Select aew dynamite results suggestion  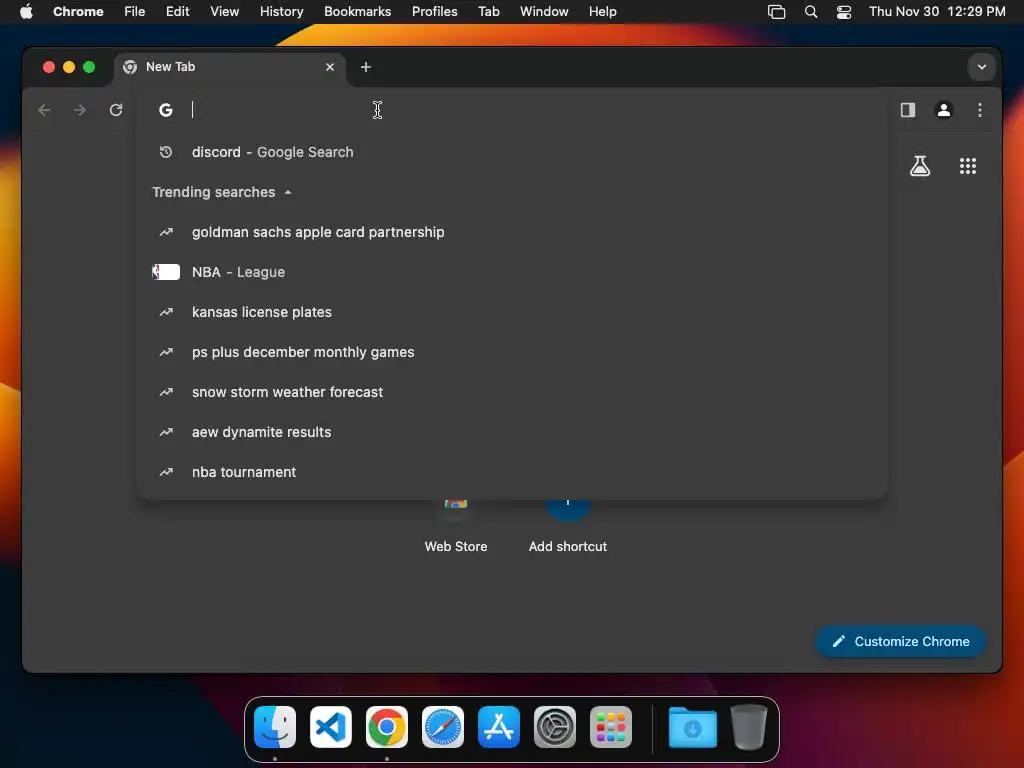pyautogui.click(x=512, y=432)
